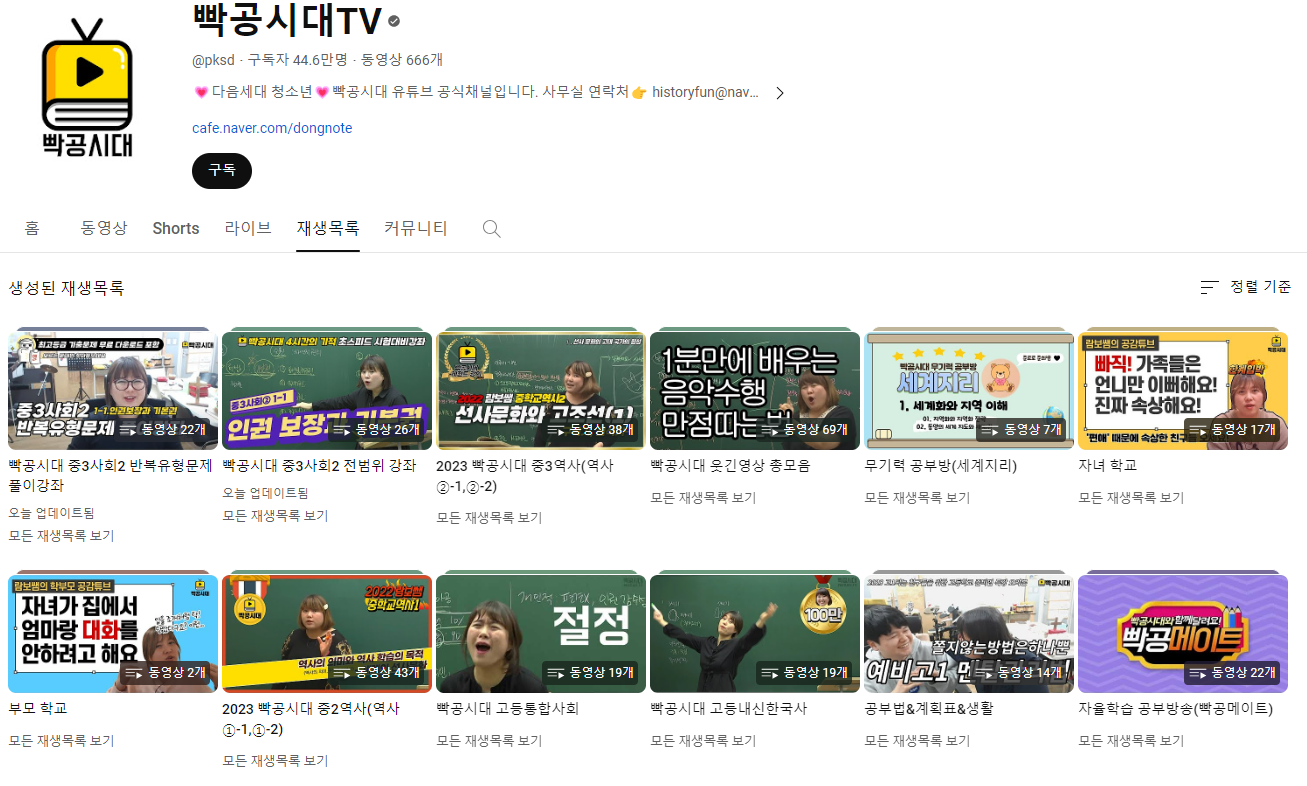Screen dimensions: 1307x786
Task: Select the 라이브 tab
Action: pos(248,228)
